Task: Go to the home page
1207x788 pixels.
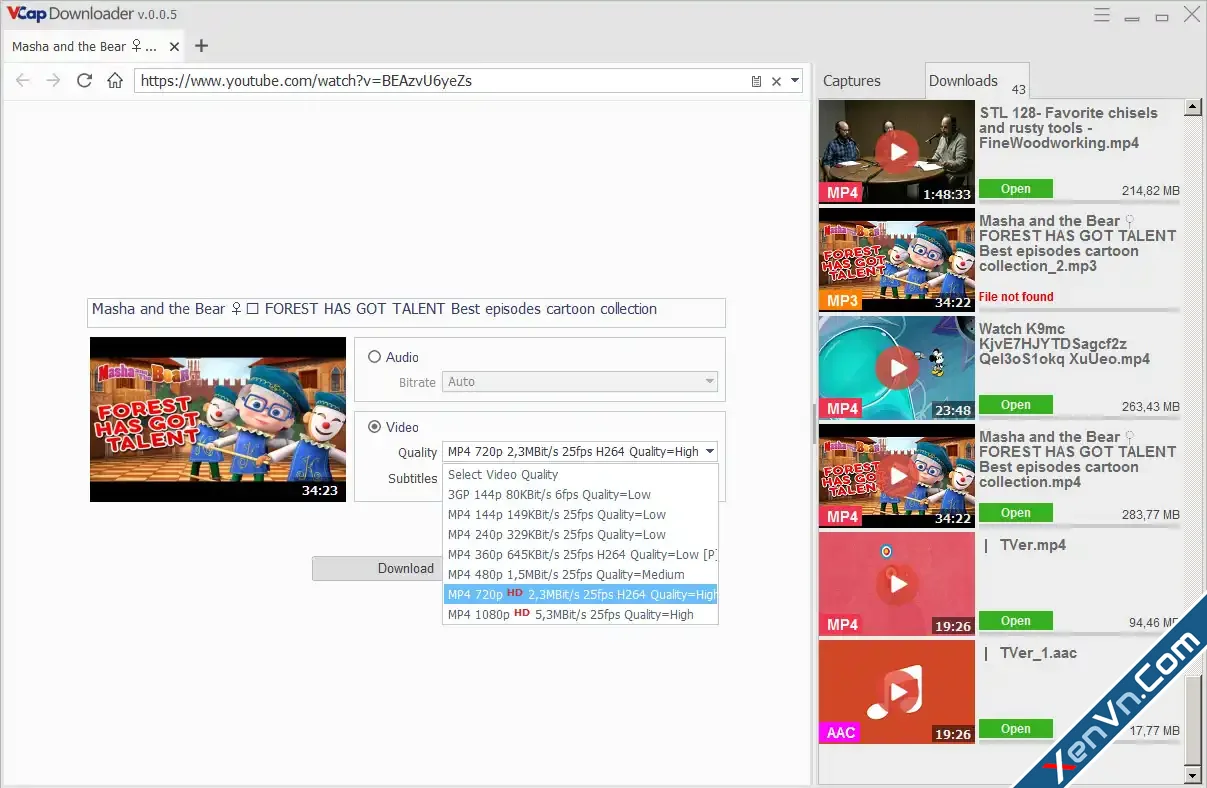Action: pyautogui.click(x=115, y=81)
